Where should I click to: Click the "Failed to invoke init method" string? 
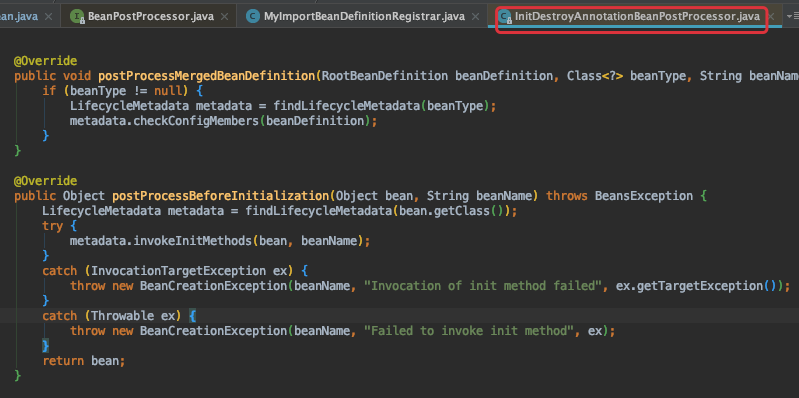[469, 331]
